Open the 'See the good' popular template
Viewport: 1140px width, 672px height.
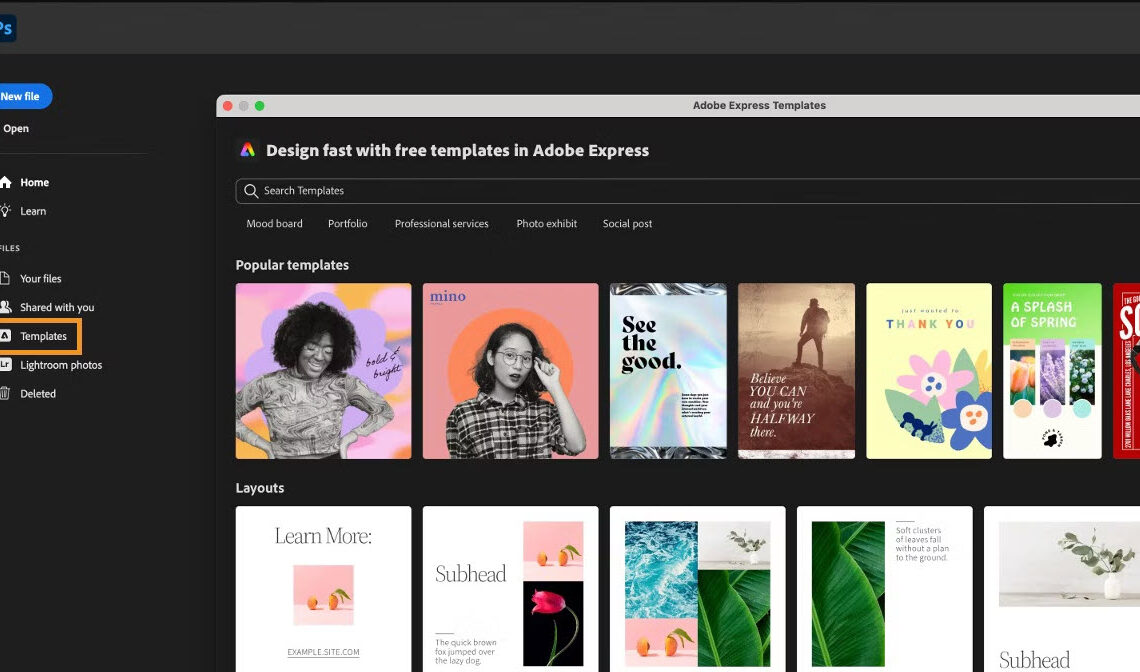point(668,370)
